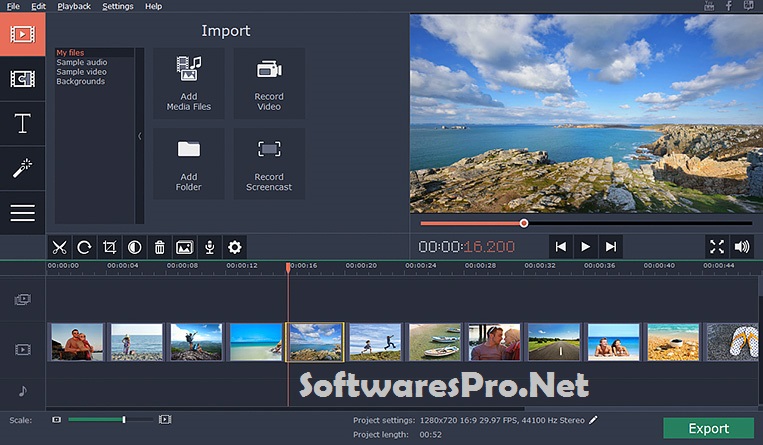Click the audio track music note icon

pos(22,391)
